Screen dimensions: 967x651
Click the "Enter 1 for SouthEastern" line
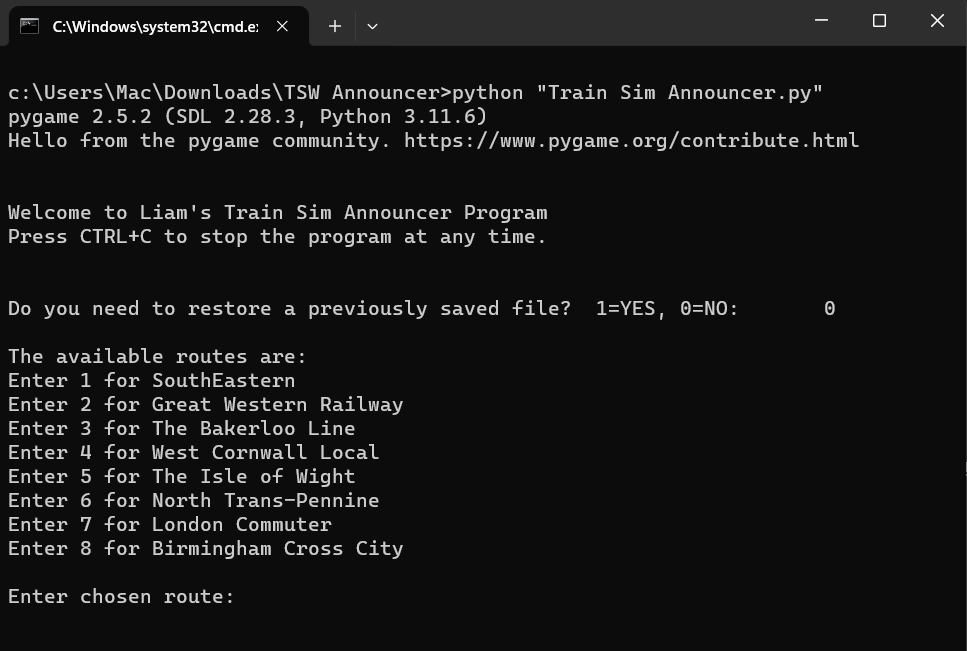(x=151, y=381)
